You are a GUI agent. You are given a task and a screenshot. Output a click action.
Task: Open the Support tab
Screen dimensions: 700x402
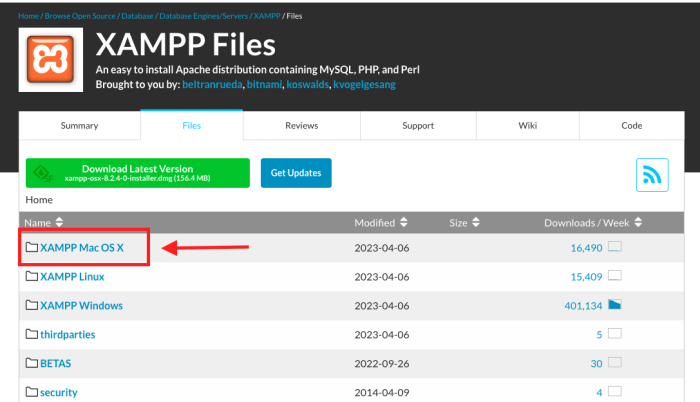(x=418, y=126)
